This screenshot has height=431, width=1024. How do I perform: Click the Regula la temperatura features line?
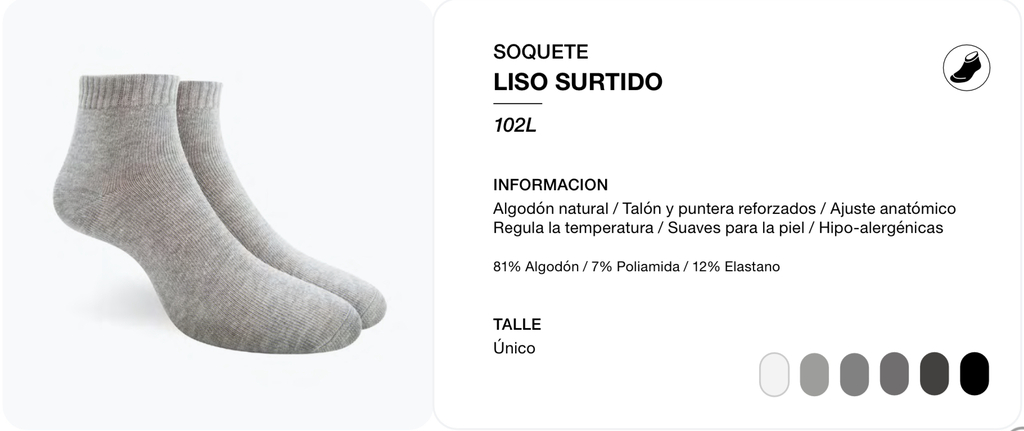(x=718, y=228)
